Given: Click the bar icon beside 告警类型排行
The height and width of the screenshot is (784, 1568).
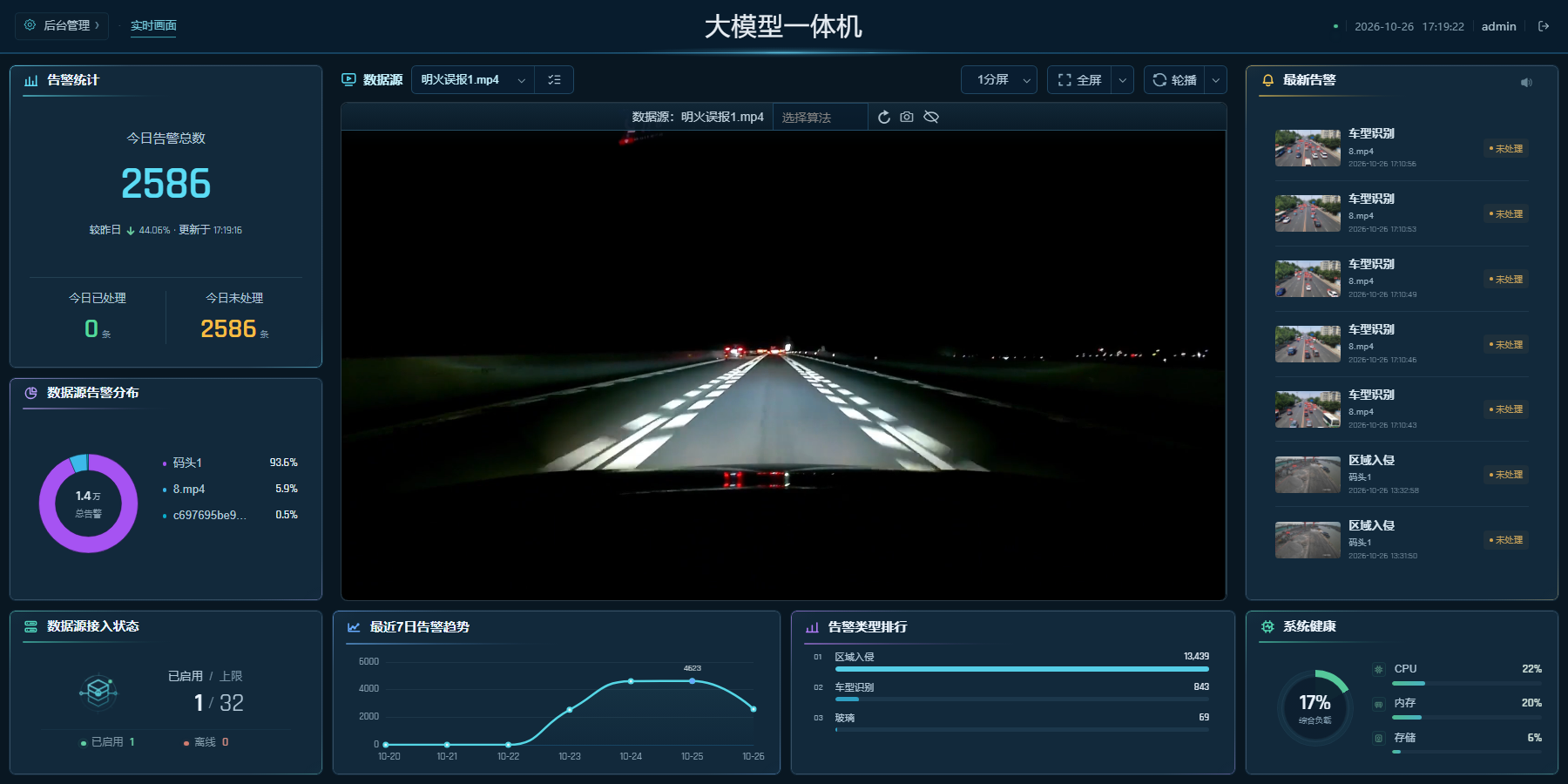Looking at the screenshot, I should click(813, 627).
